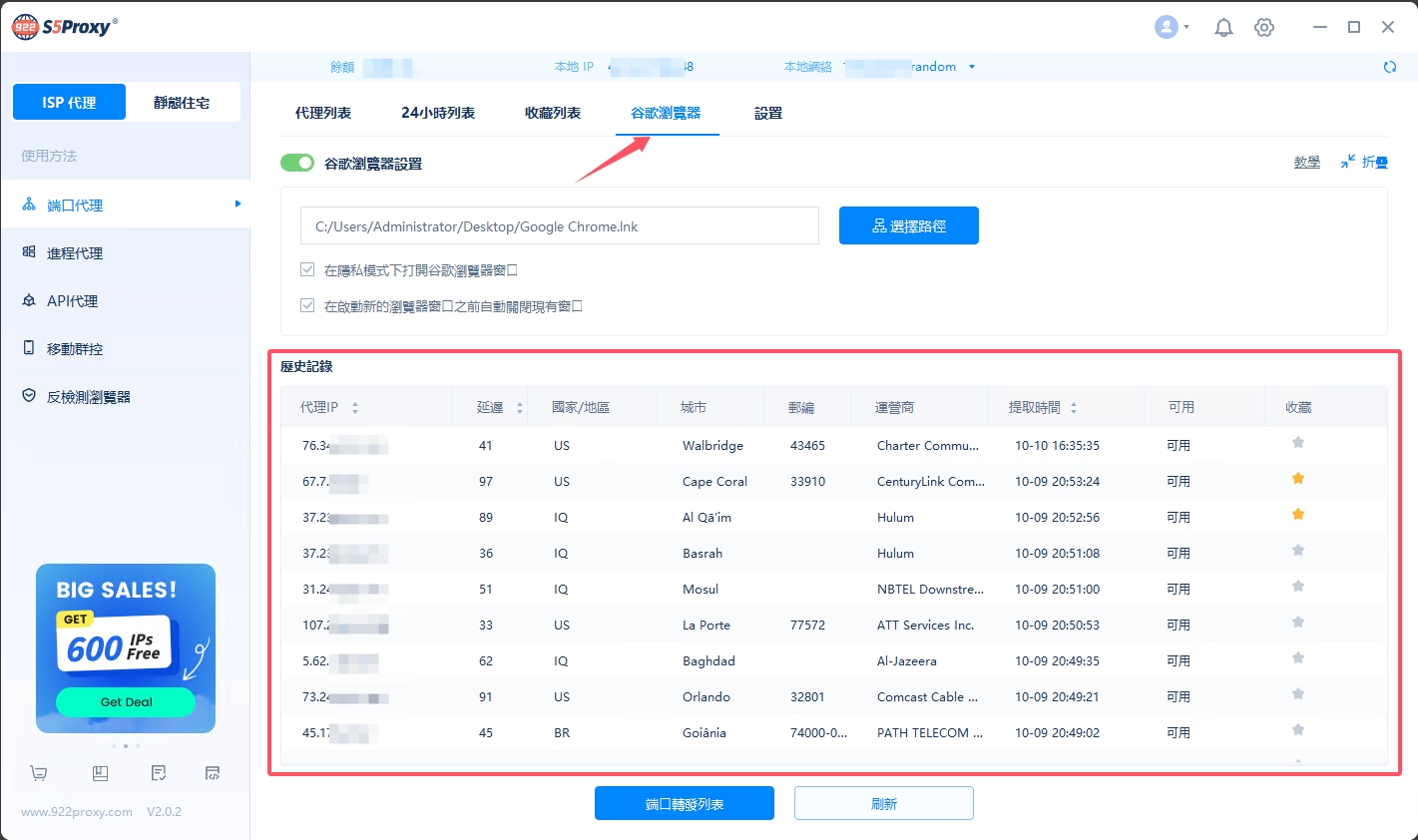Expand the local network random dropdown
The image size is (1418, 840).
971,67
